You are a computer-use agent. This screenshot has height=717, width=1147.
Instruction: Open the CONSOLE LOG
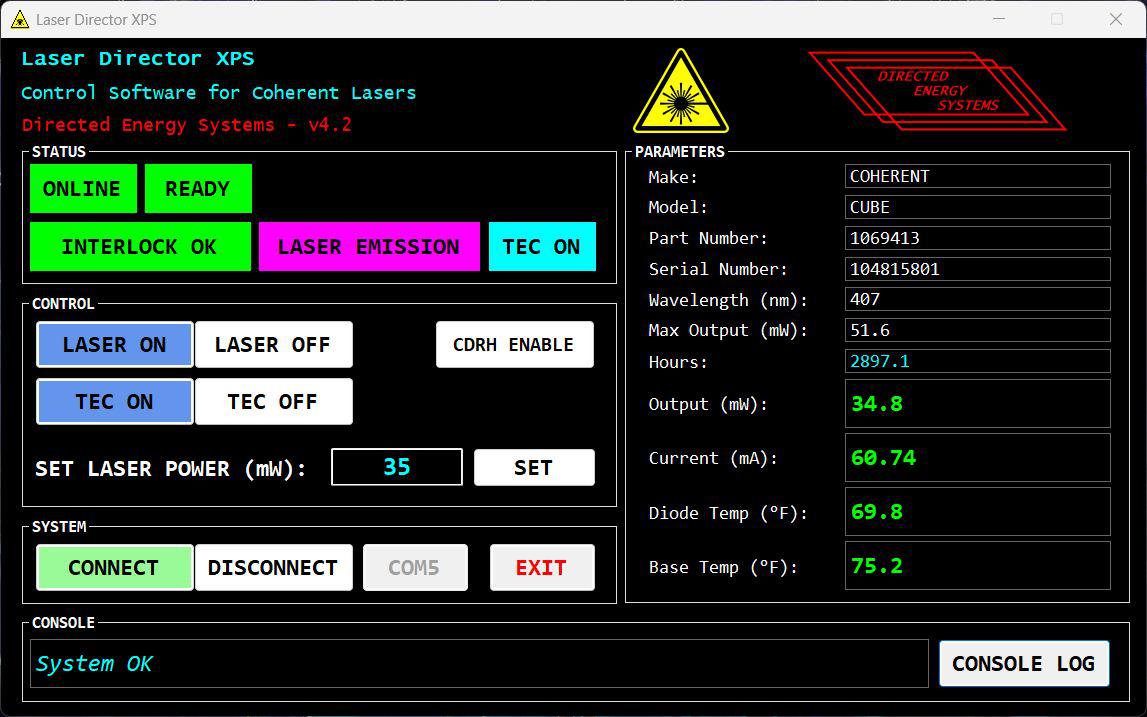(x=1024, y=664)
